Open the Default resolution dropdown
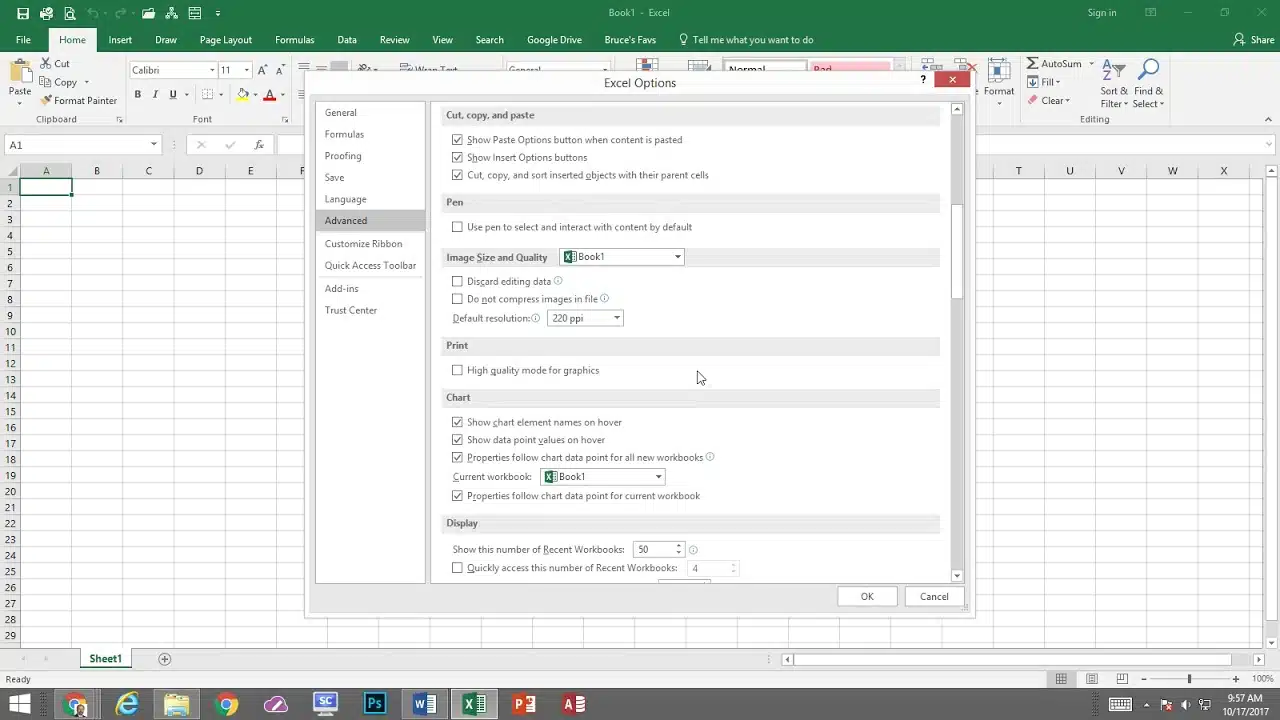This screenshot has height=720, width=1280. [616, 318]
